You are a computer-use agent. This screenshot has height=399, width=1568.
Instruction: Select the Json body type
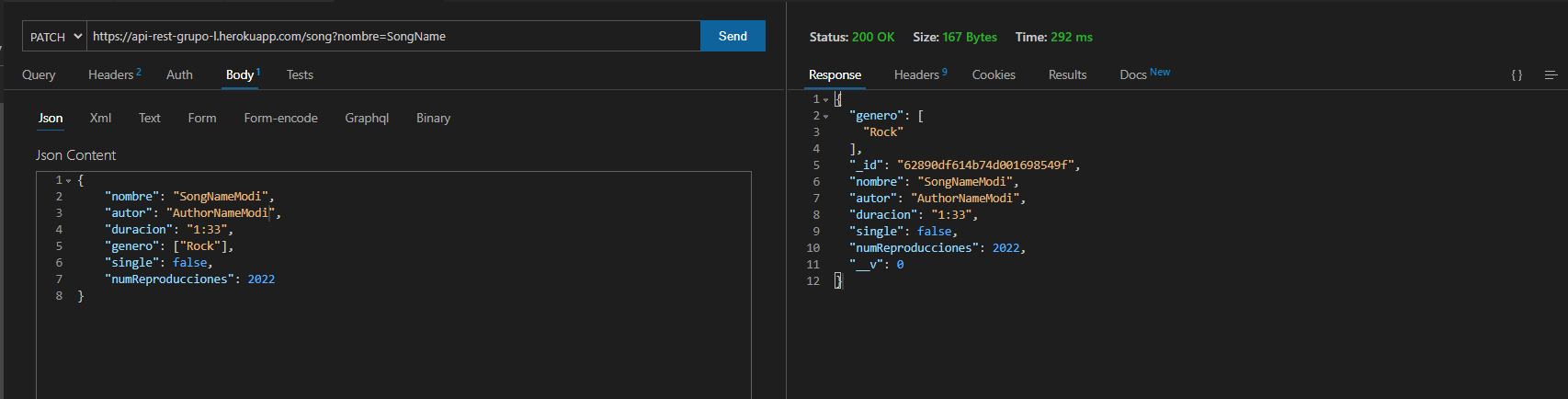pyautogui.click(x=51, y=118)
